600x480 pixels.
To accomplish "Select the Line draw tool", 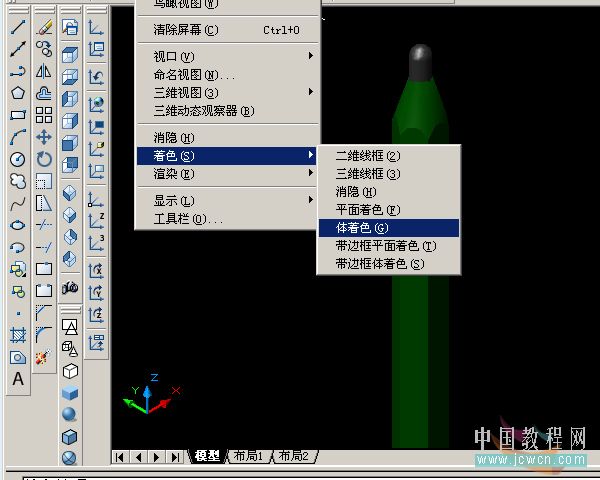I will coord(18,27).
